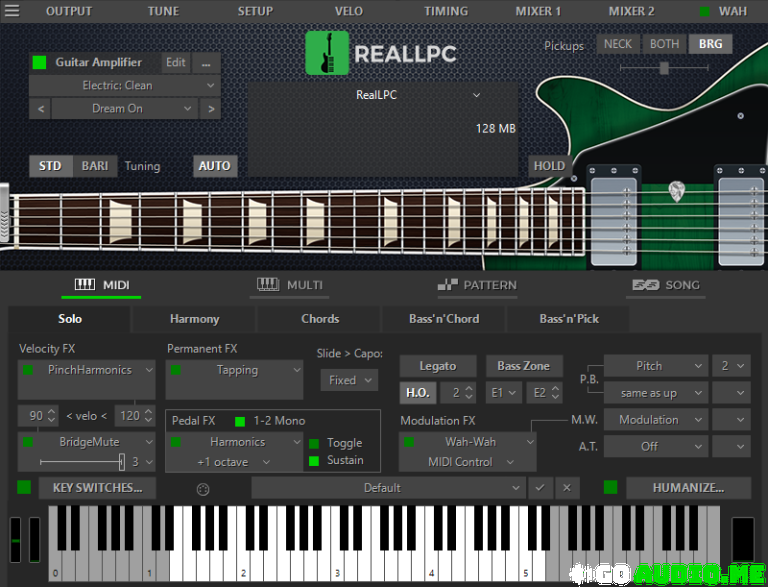Switch to the Harmony tab
The height and width of the screenshot is (587, 768).
[x=194, y=319]
